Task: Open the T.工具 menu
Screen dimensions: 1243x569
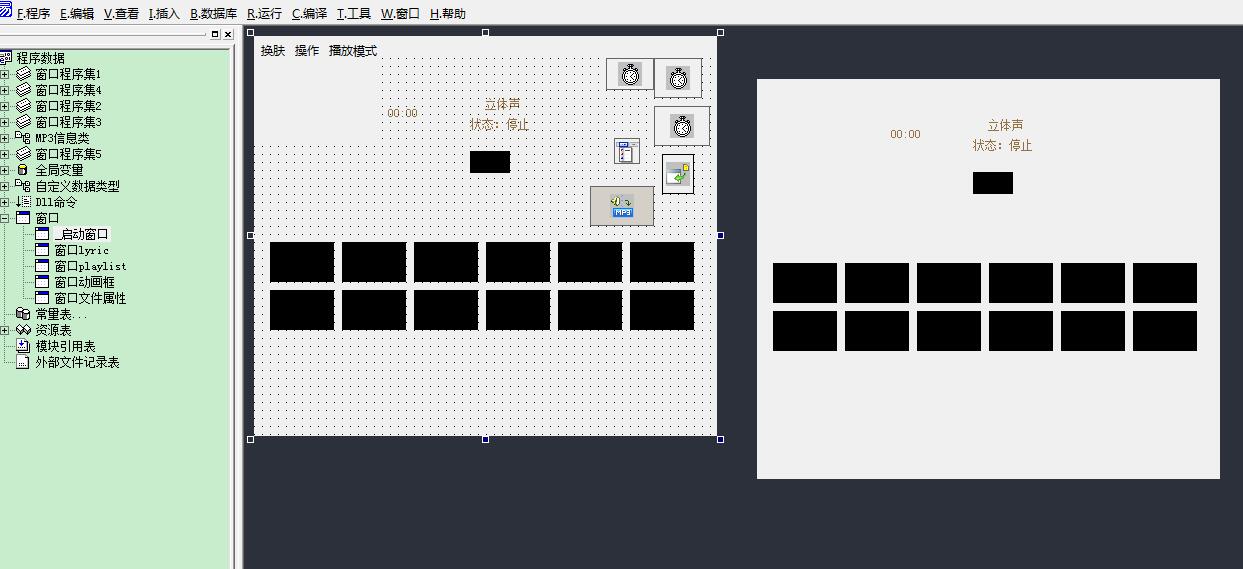Action: pos(353,14)
